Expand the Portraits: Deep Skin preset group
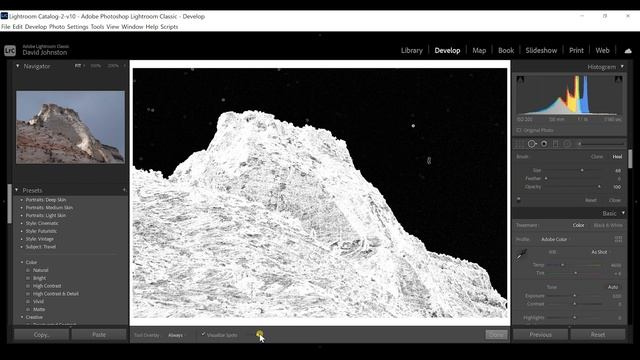Screen dimensions: 640x360 [22, 200]
